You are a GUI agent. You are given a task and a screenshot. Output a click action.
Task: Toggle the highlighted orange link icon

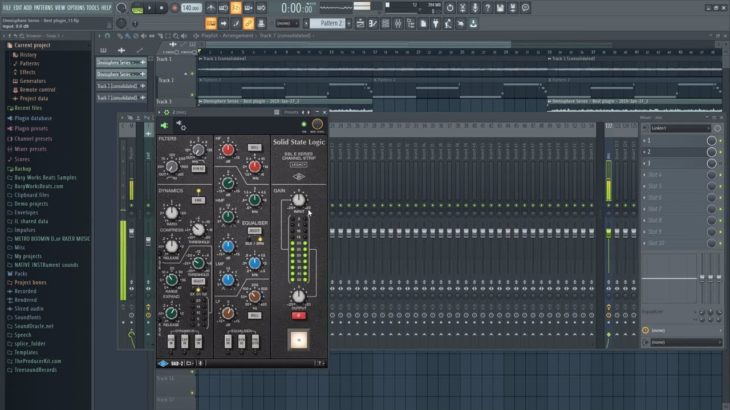249,23
